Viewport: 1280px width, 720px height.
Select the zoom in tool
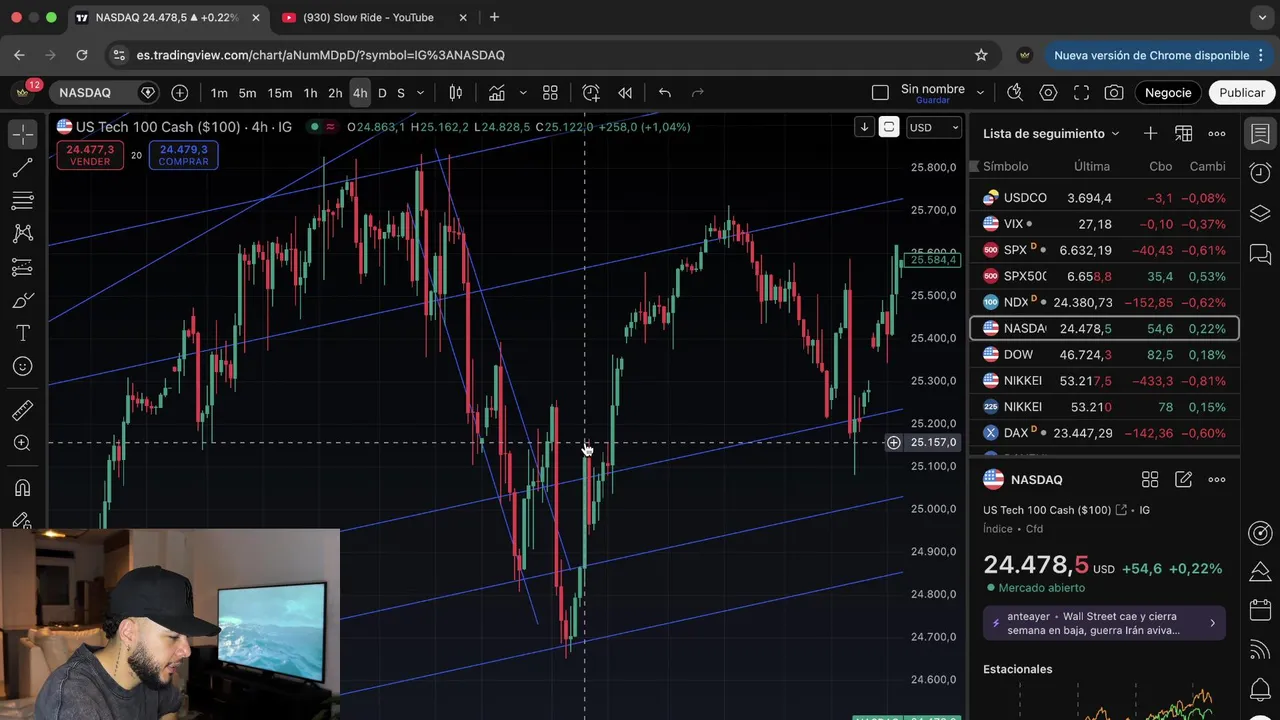[22, 443]
